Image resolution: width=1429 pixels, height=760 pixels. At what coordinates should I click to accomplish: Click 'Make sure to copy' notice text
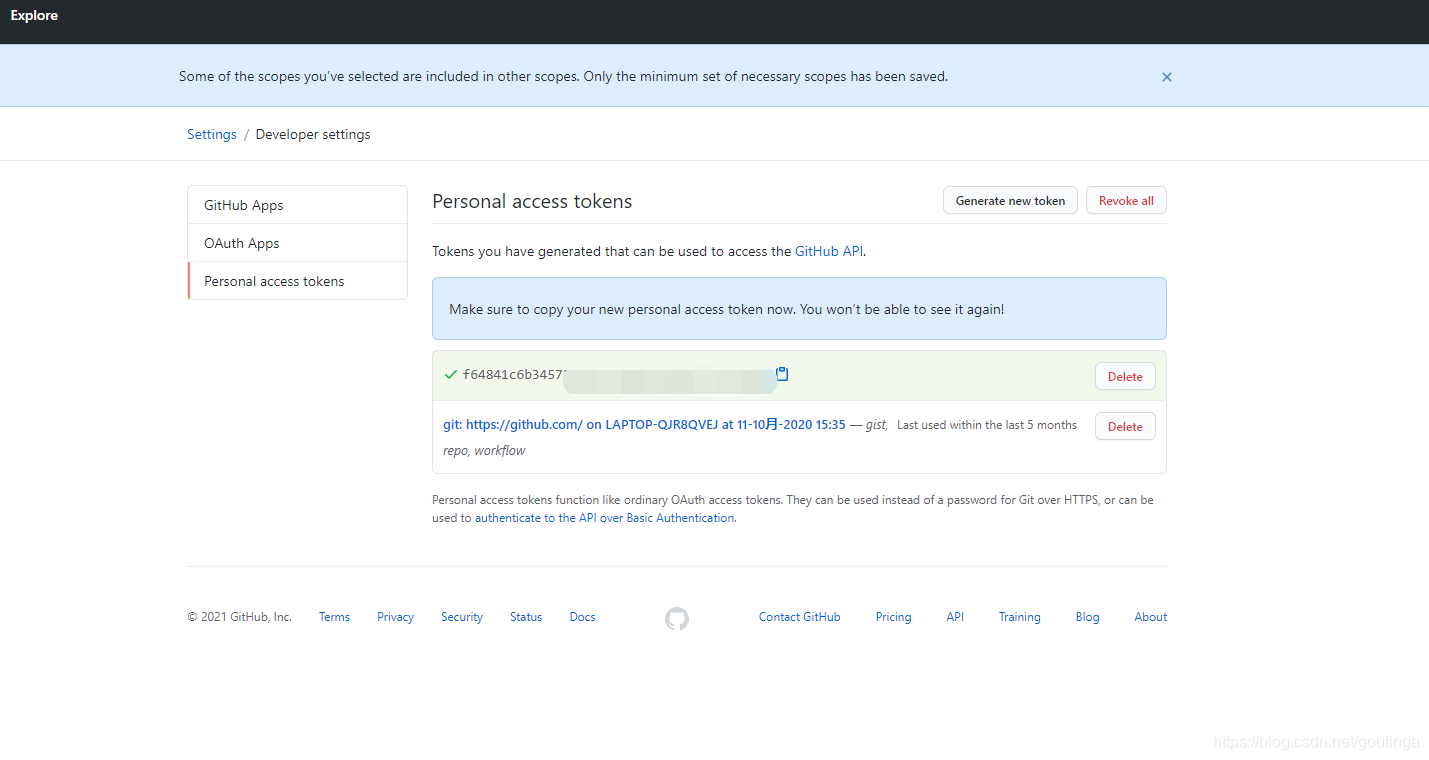[726, 309]
